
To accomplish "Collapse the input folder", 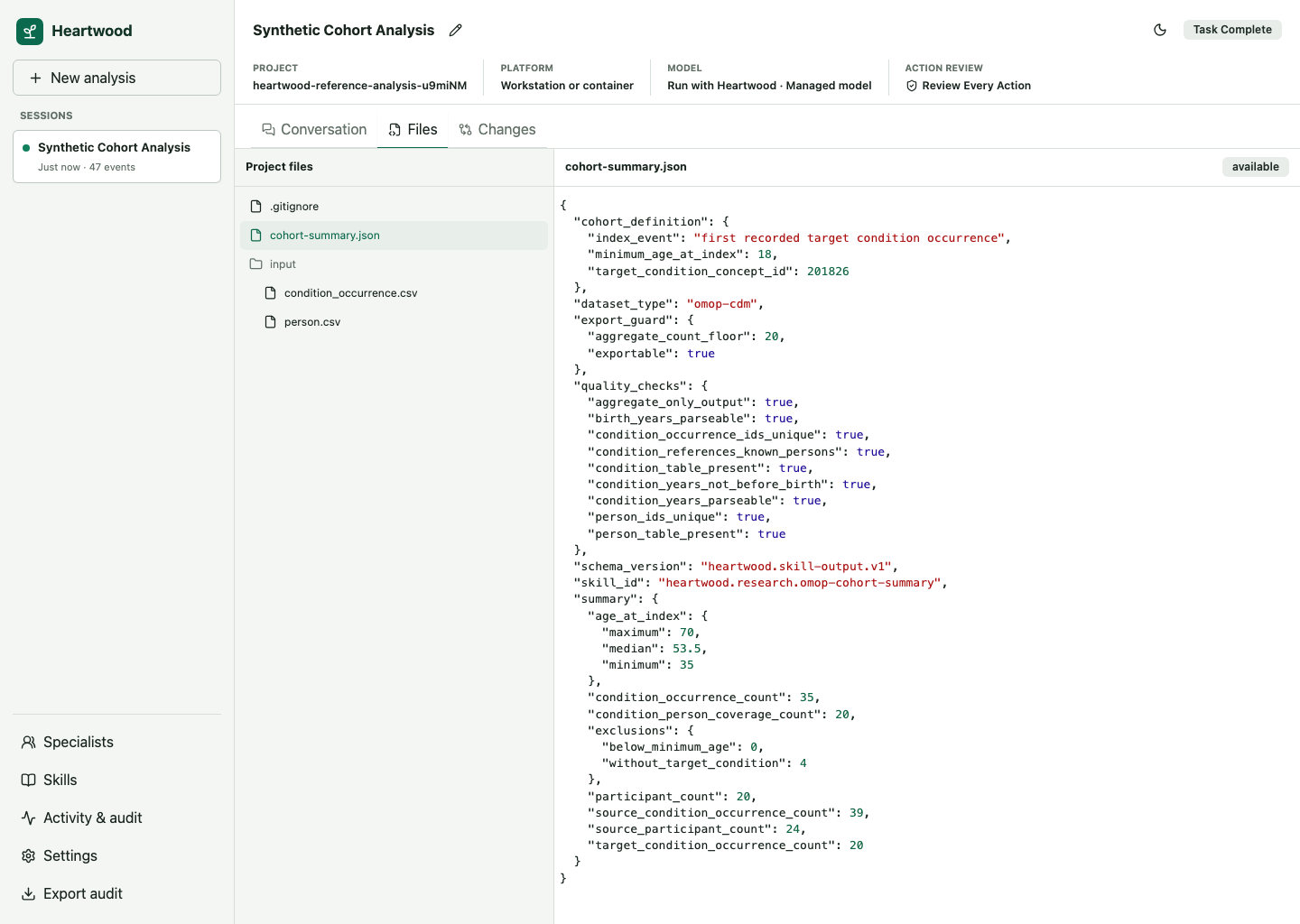I will tap(394, 264).
